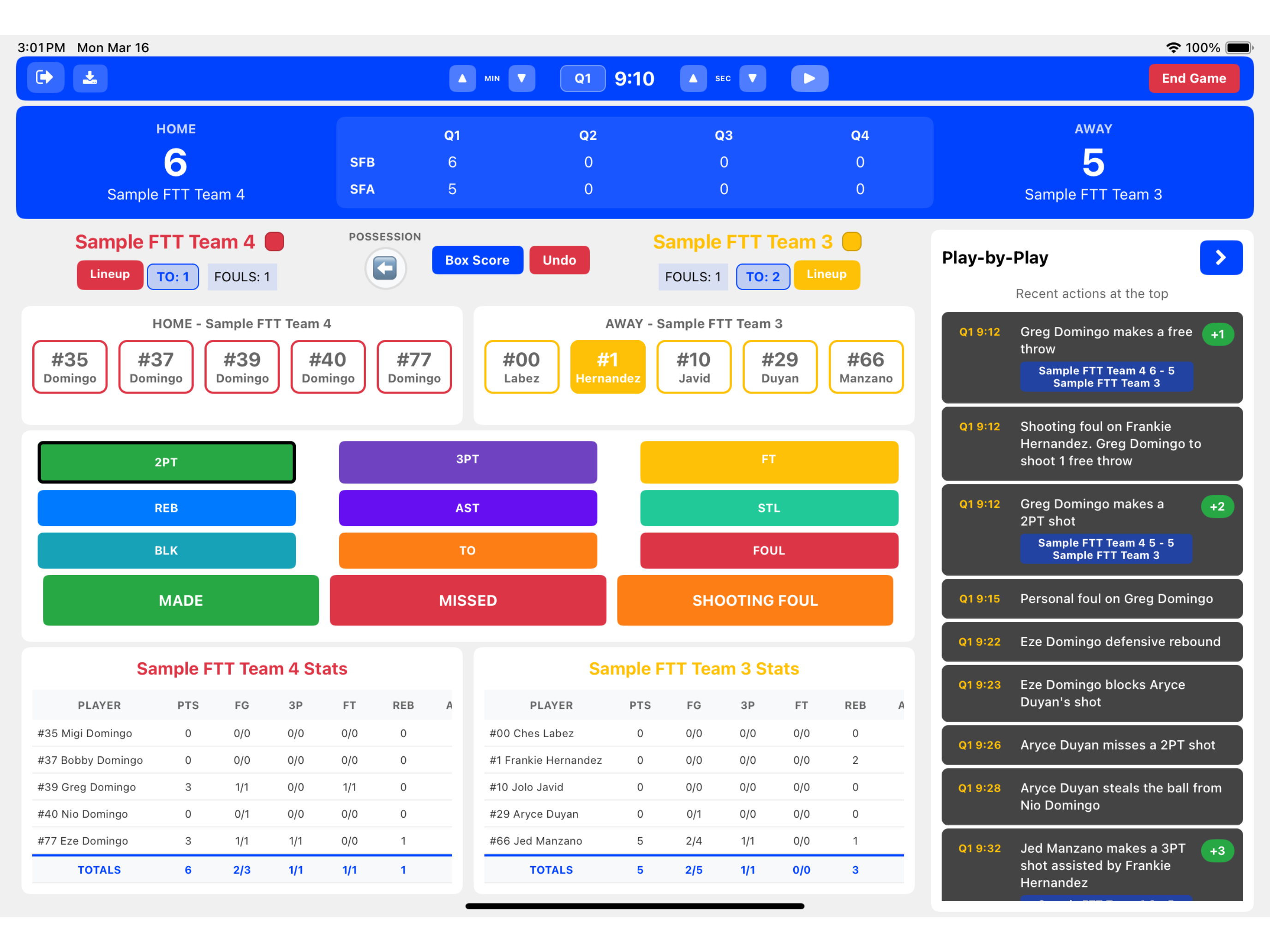
Task: Tap the download/export icon
Action: pyautogui.click(x=90, y=78)
